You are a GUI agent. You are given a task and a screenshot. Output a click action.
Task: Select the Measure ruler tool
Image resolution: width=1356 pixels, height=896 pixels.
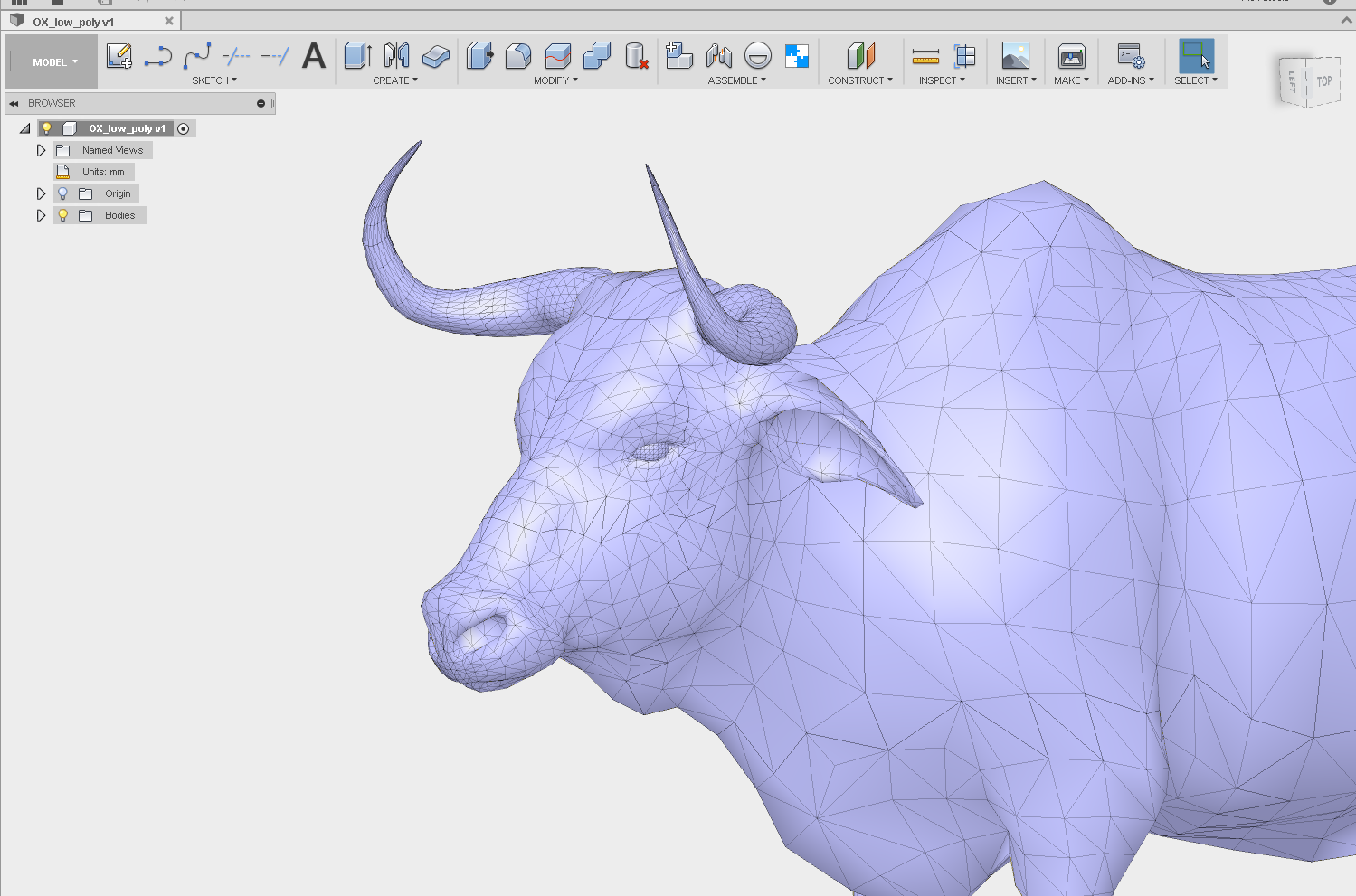[925, 56]
